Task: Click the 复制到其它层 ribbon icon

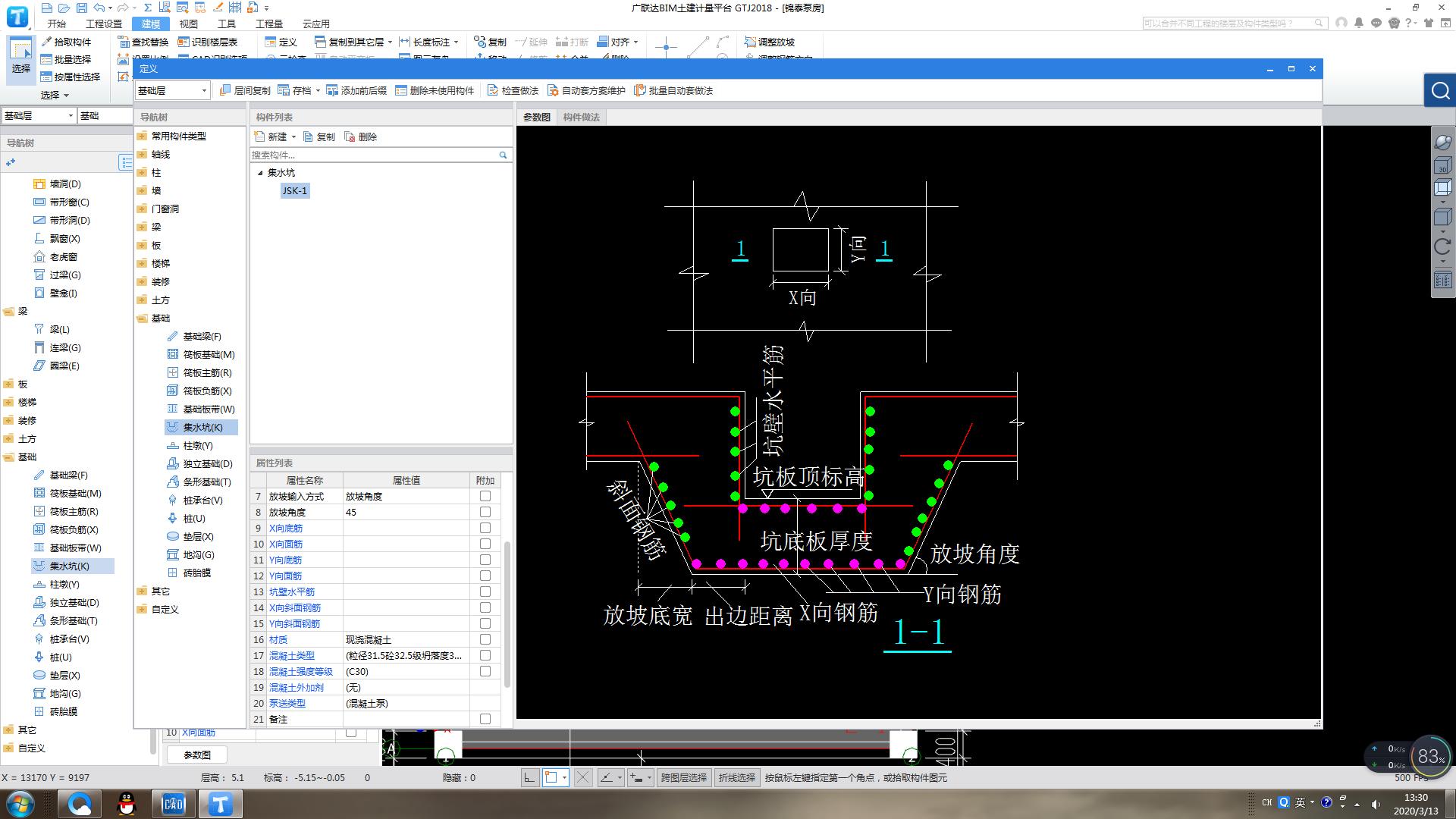Action: pyautogui.click(x=320, y=42)
